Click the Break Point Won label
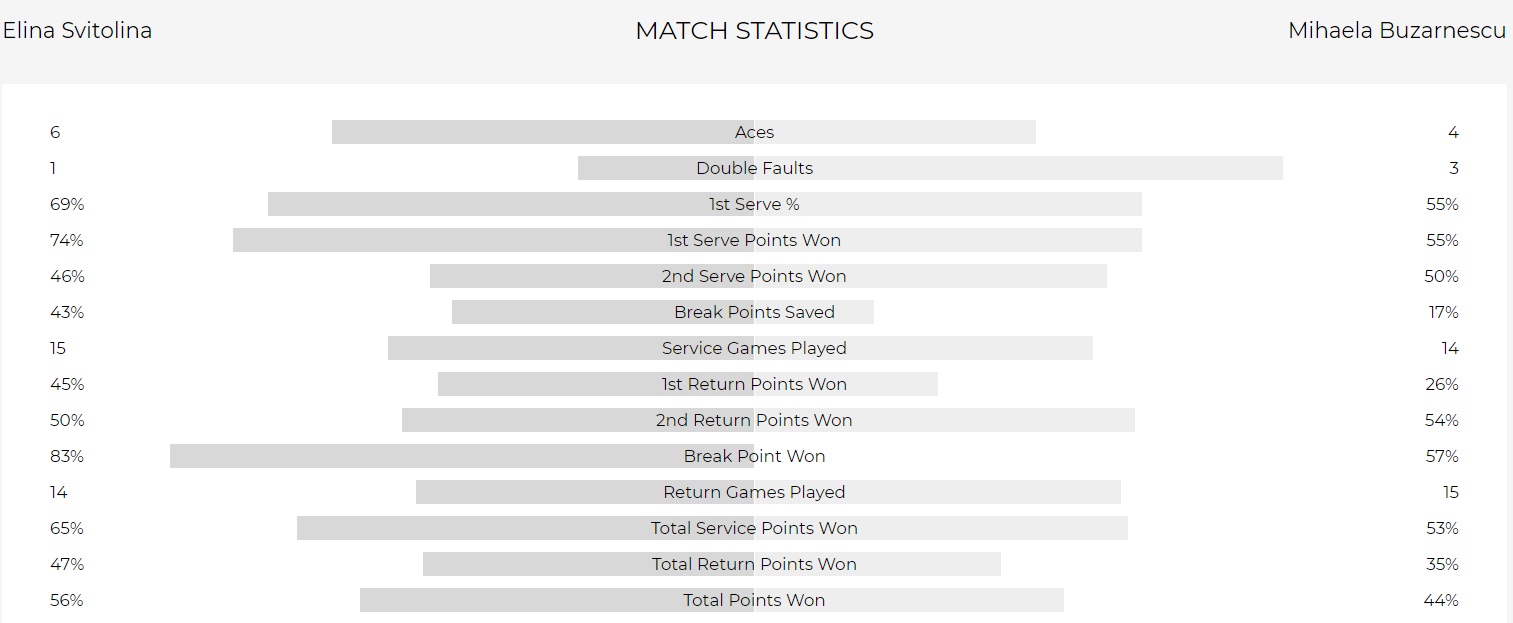This screenshot has width=1513, height=623. pyautogui.click(x=754, y=456)
